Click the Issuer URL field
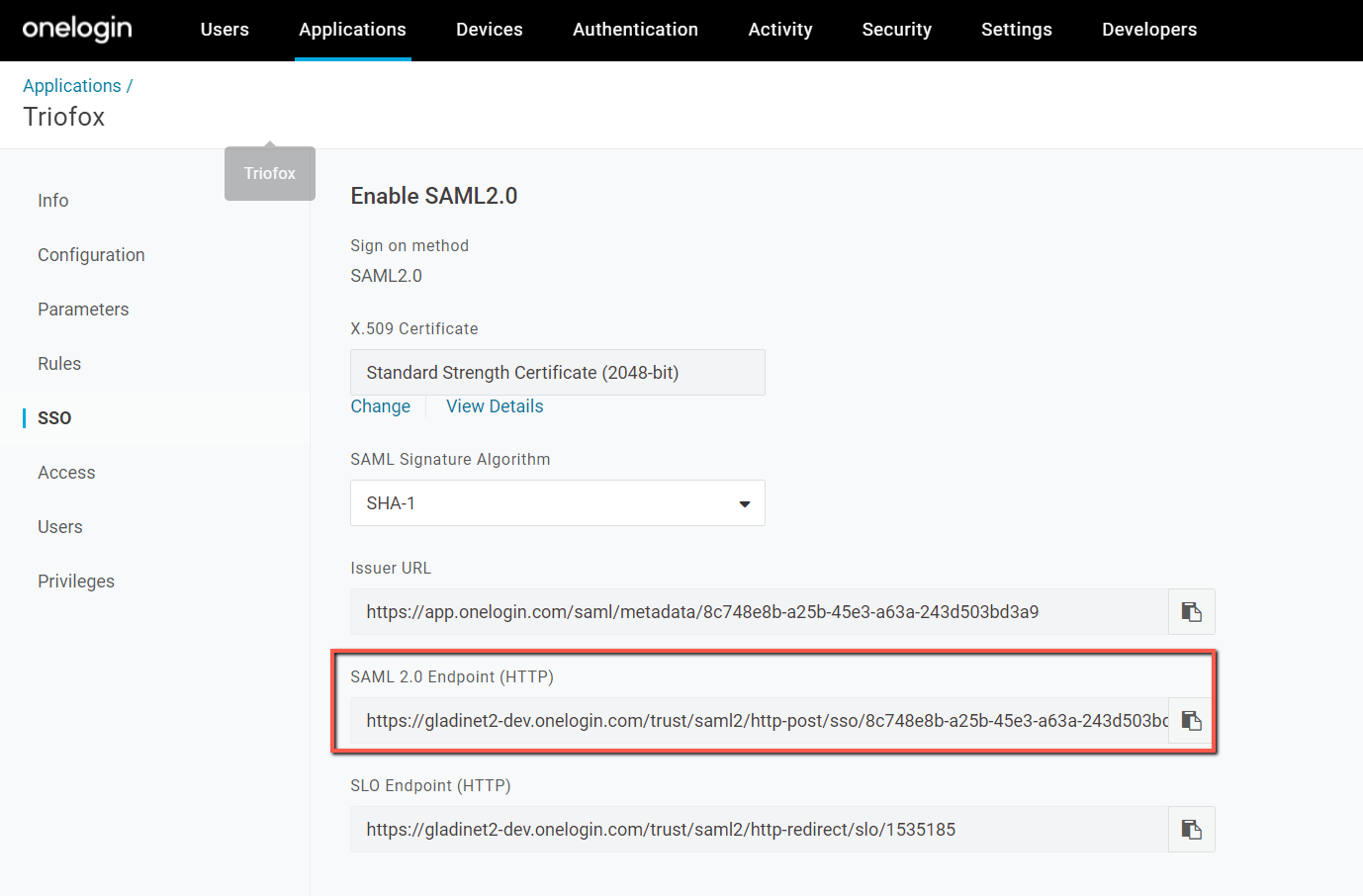The height and width of the screenshot is (896, 1363). tap(760, 612)
